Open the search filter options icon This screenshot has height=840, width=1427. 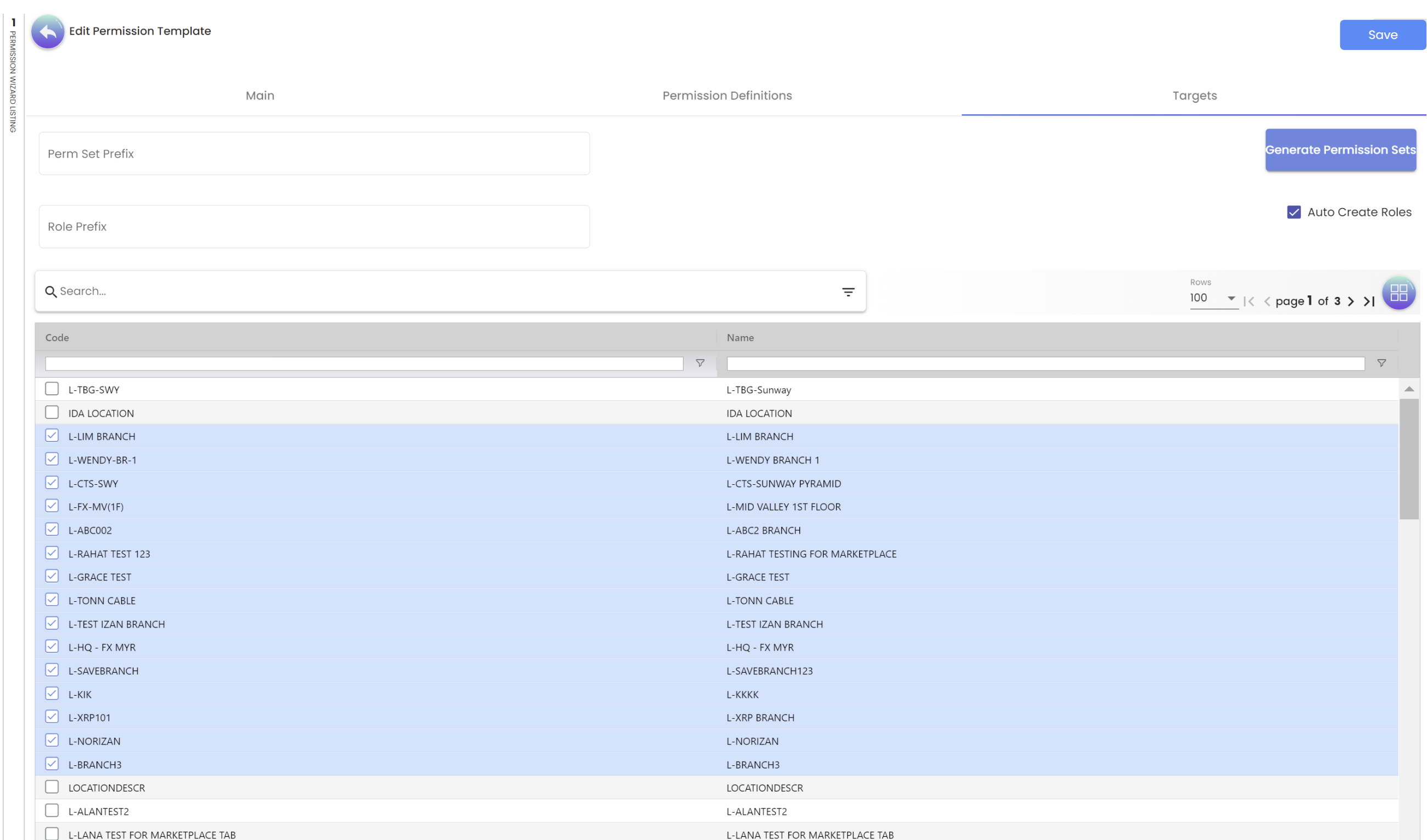click(x=848, y=292)
